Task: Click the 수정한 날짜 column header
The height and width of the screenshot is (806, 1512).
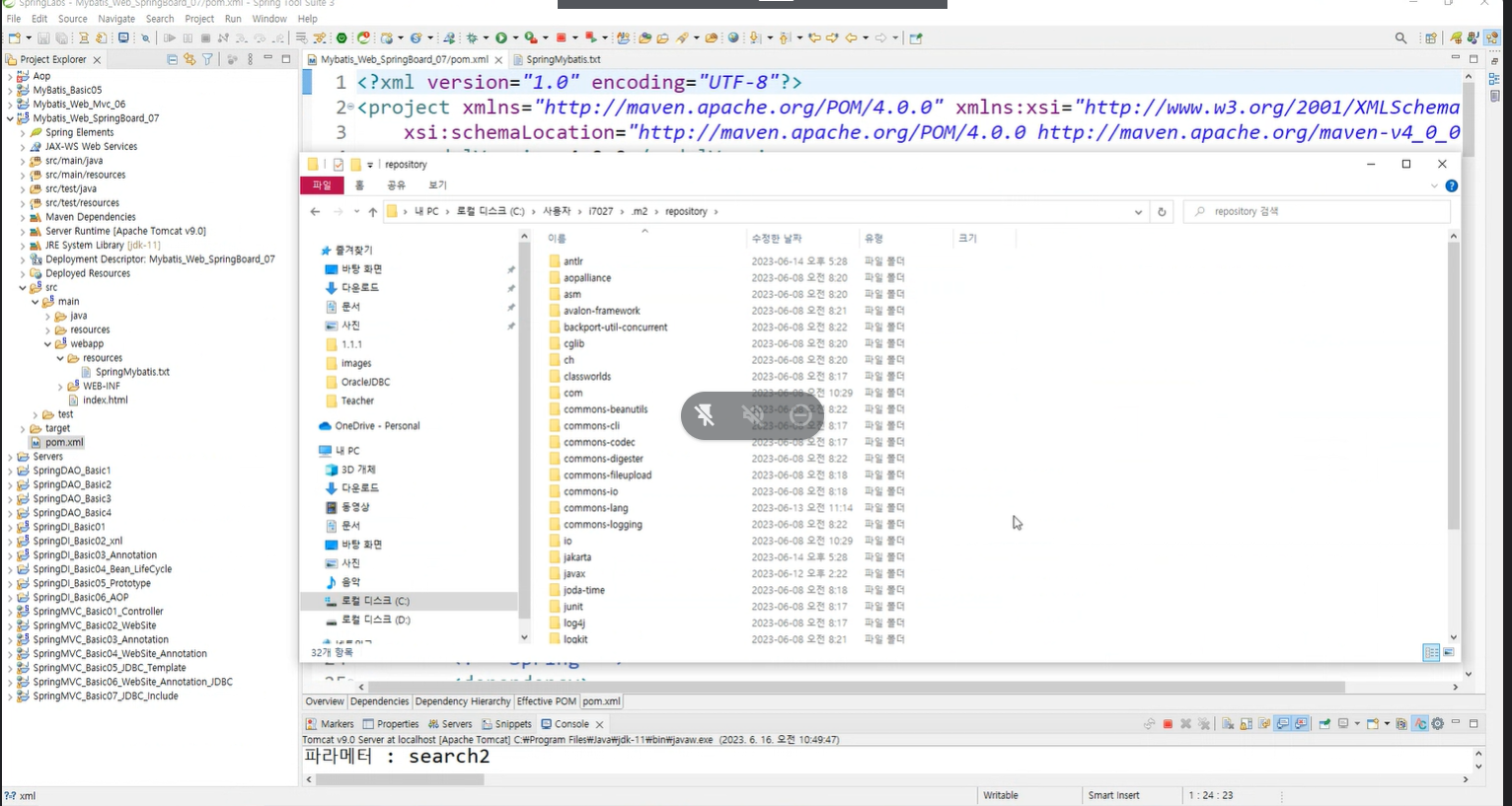Action: (x=776, y=238)
